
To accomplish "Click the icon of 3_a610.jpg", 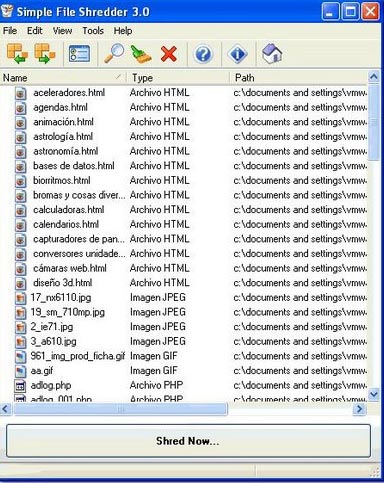I will click(21, 342).
